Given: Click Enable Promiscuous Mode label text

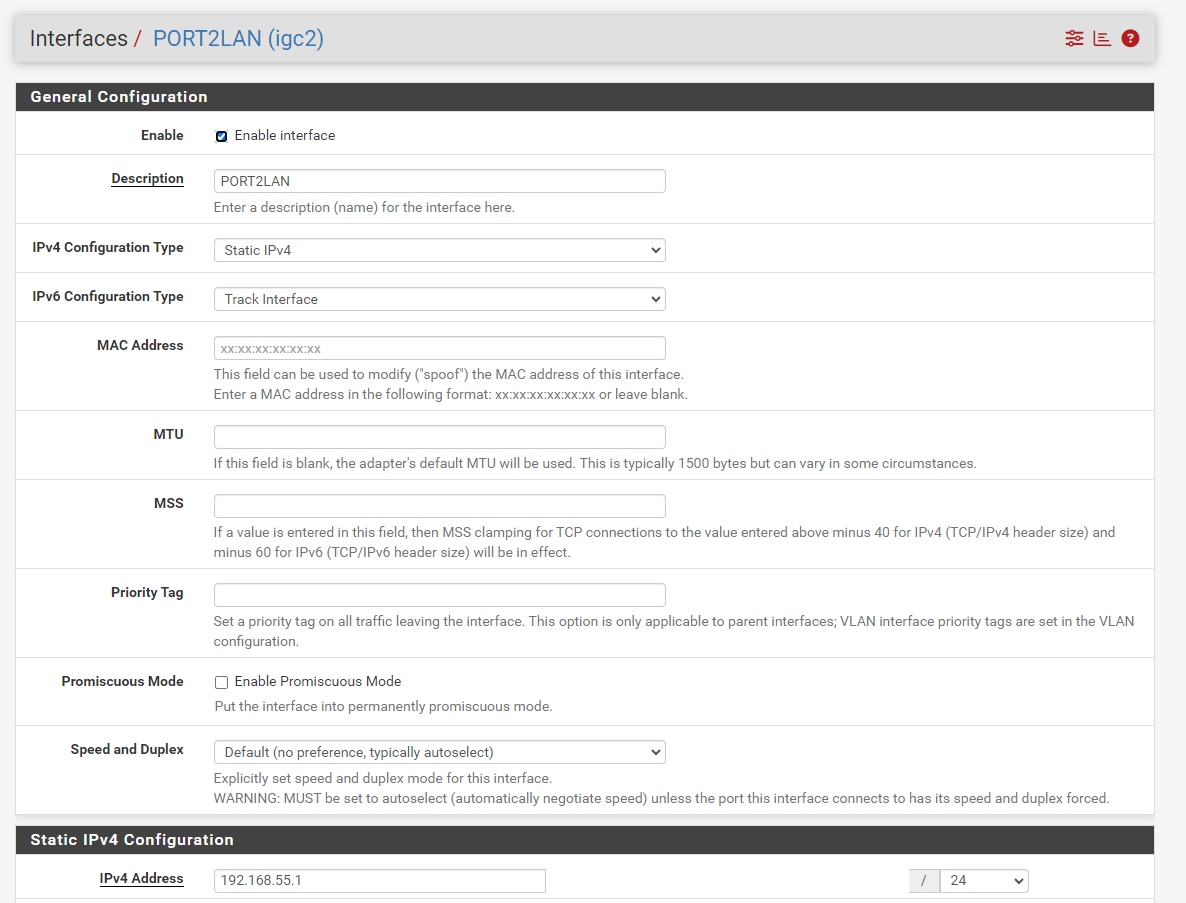Looking at the screenshot, I should (x=318, y=681).
